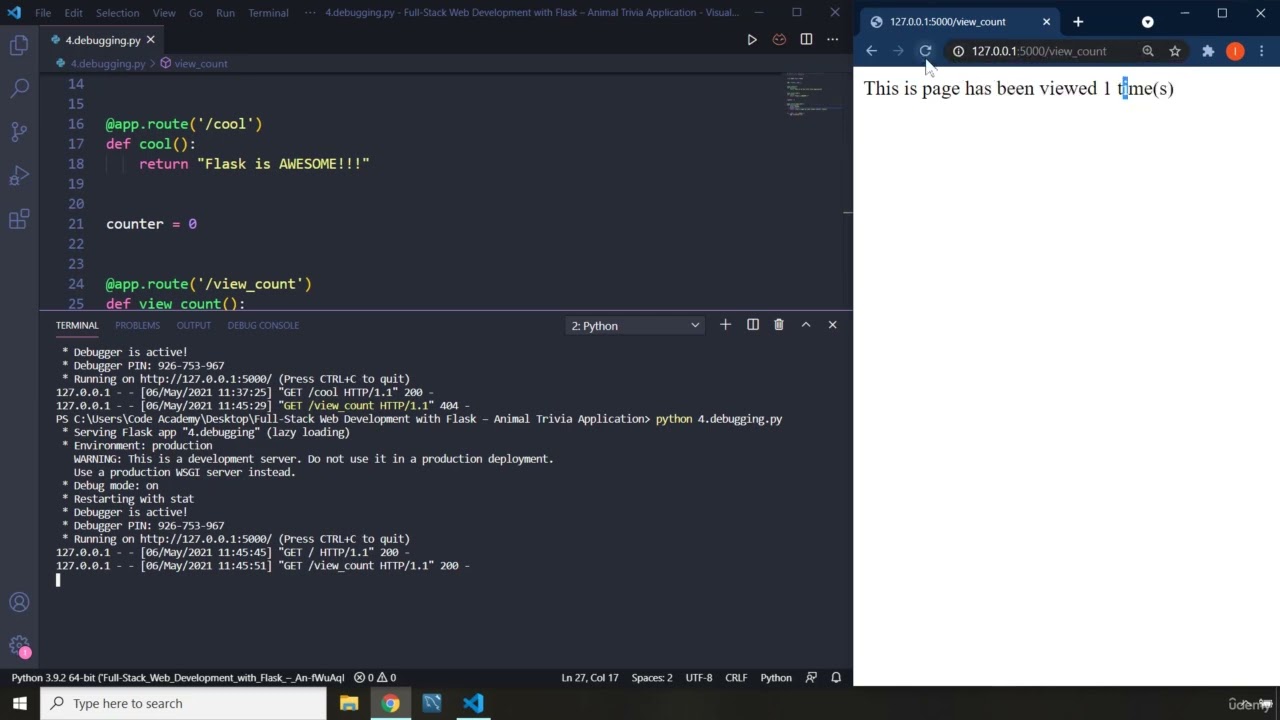The width and height of the screenshot is (1280, 720).
Task: Open the Explorer view in VS Code
Action: tap(19, 45)
